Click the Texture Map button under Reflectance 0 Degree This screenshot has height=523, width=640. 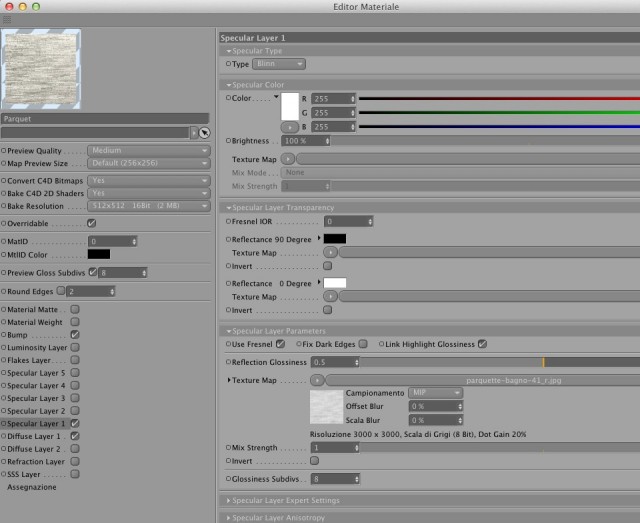pyautogui.click(x=330, y=296)
